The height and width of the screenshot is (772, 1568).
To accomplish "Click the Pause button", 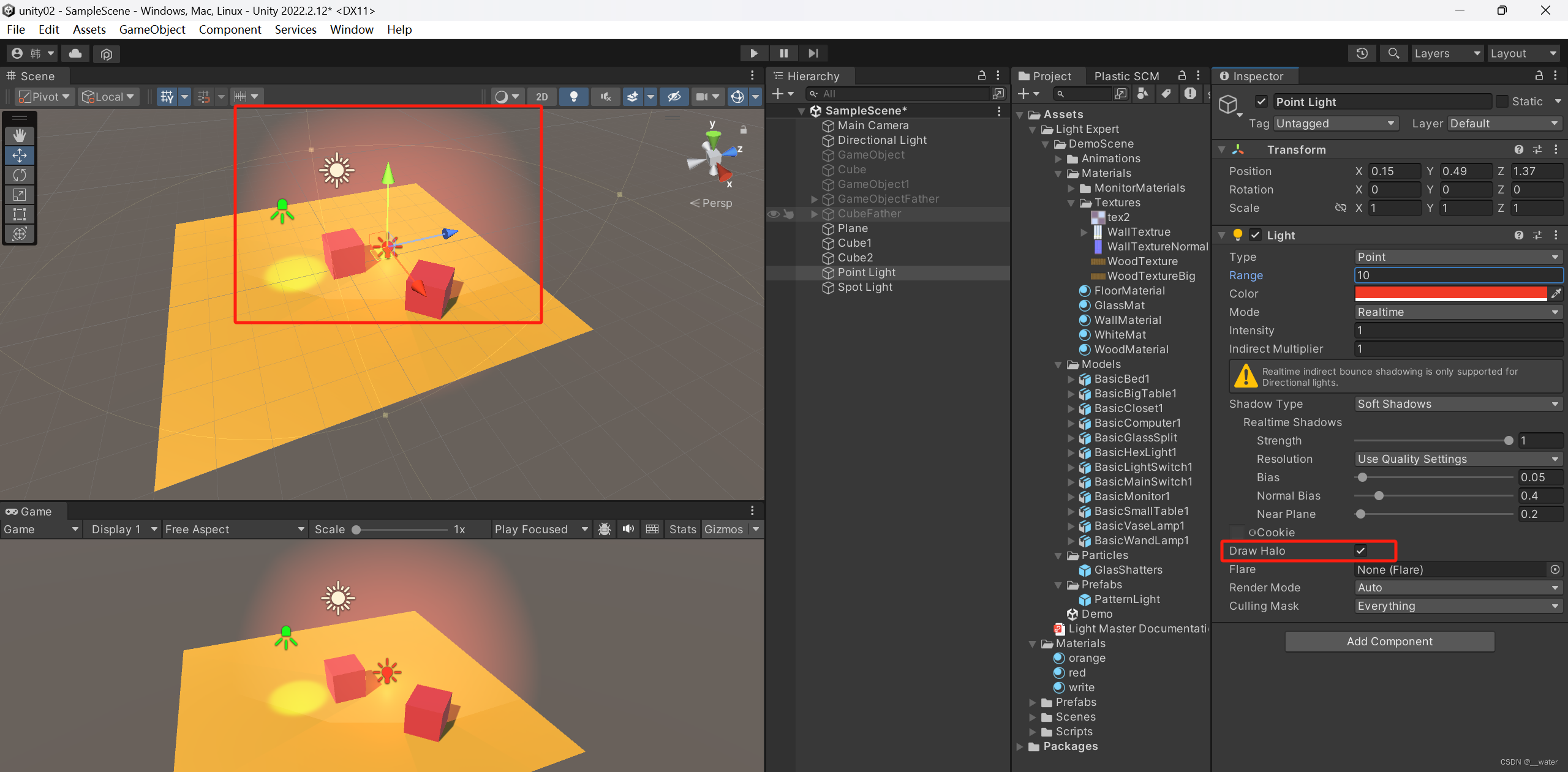I will [783, 53].
